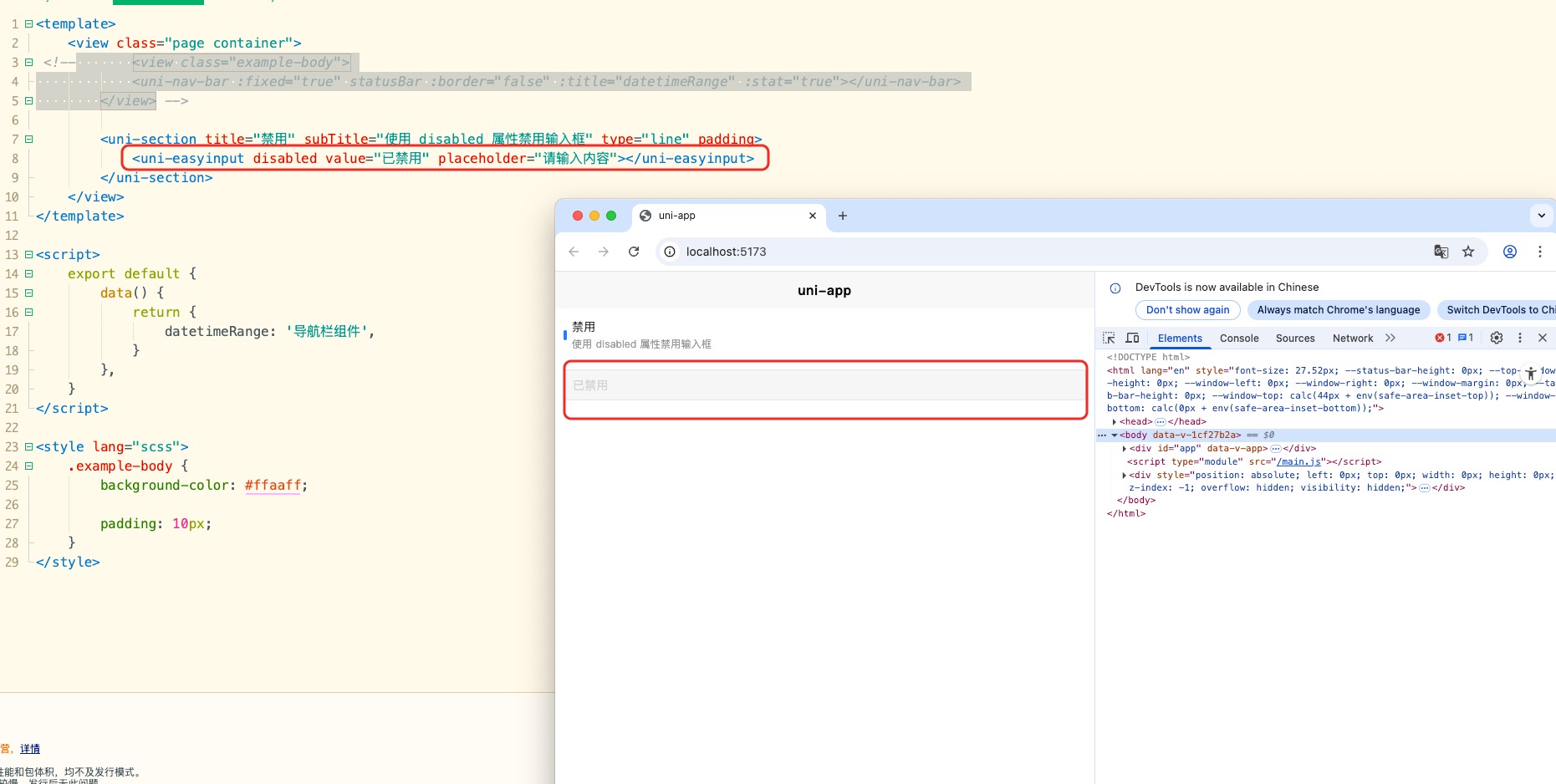Click the translate page icon

(x=1441, y=252)
